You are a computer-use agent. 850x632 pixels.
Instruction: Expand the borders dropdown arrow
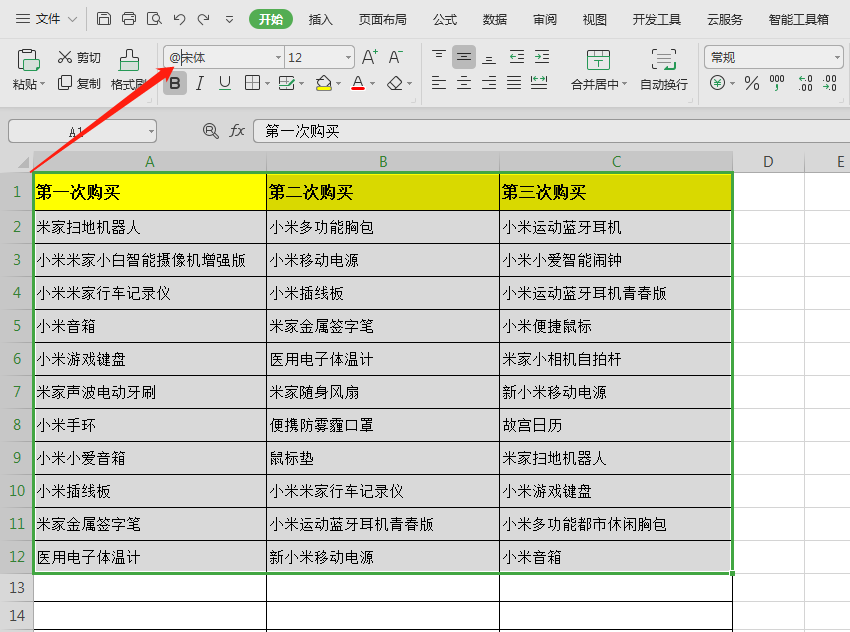pos(267,83)
